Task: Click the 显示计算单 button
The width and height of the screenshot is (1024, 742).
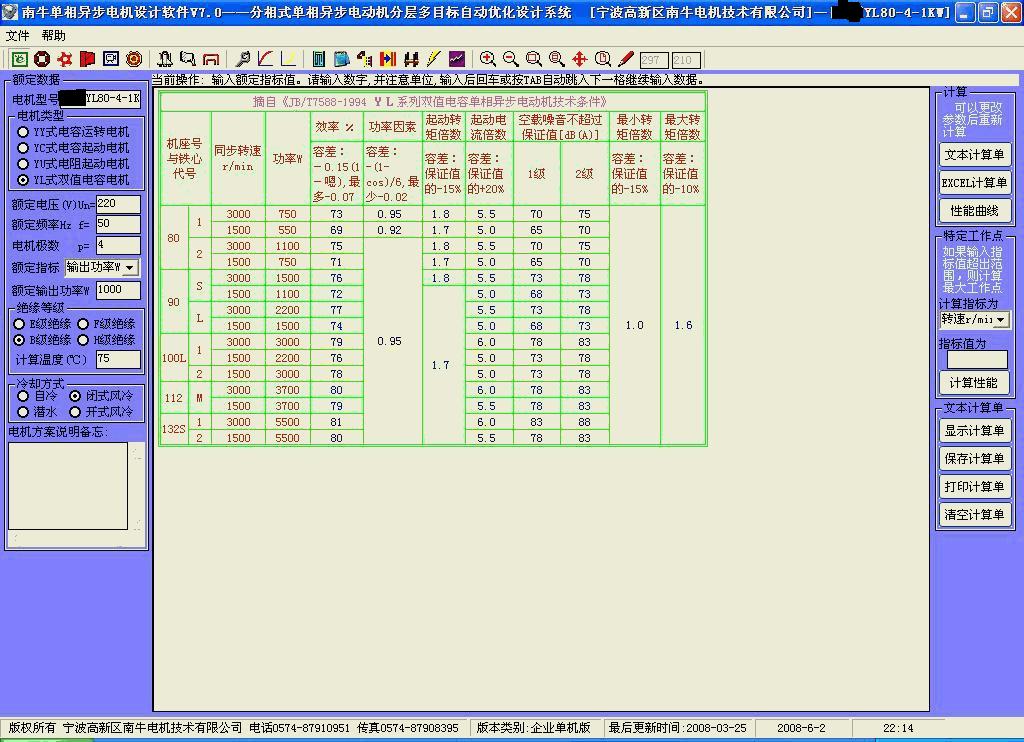Action: pyautogui.click(x=974, y=430)
